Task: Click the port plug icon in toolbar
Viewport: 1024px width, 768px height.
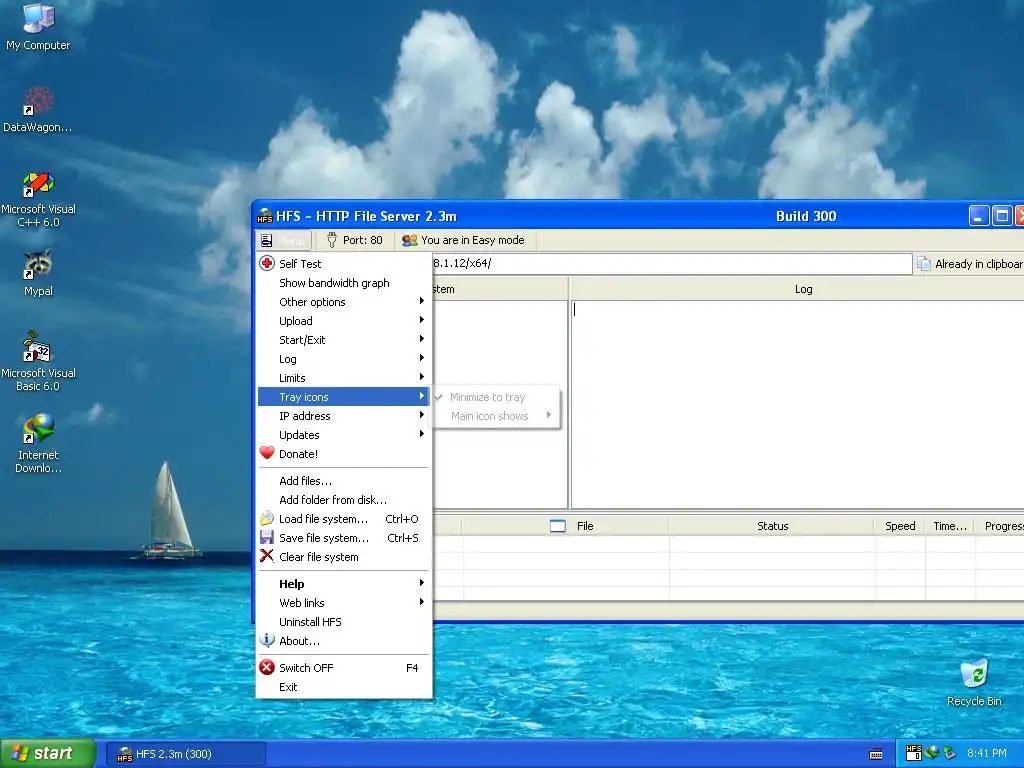Action: pyautogui.click(x=332, y=240)
